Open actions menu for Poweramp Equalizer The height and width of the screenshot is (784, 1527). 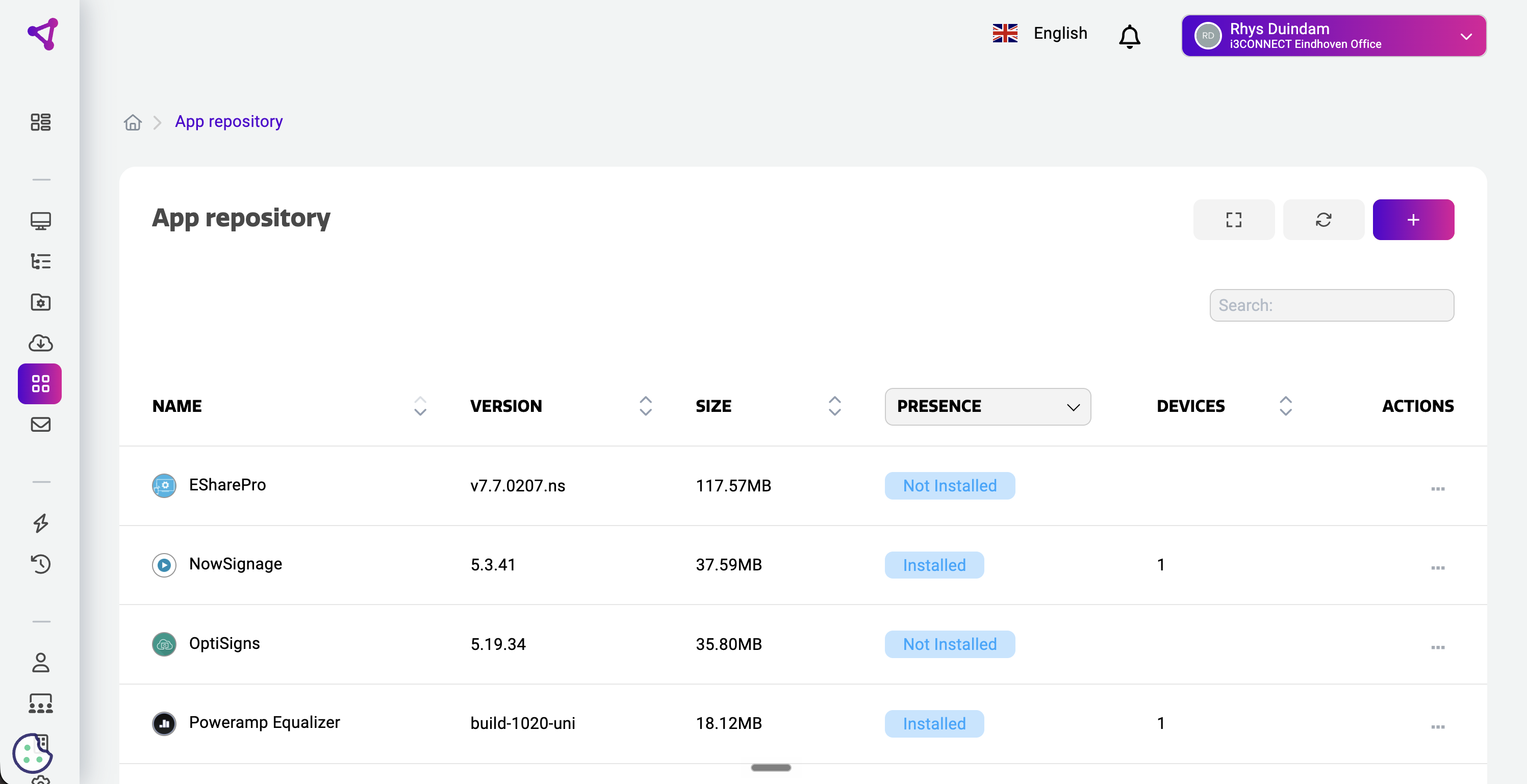pos(1437,726)
